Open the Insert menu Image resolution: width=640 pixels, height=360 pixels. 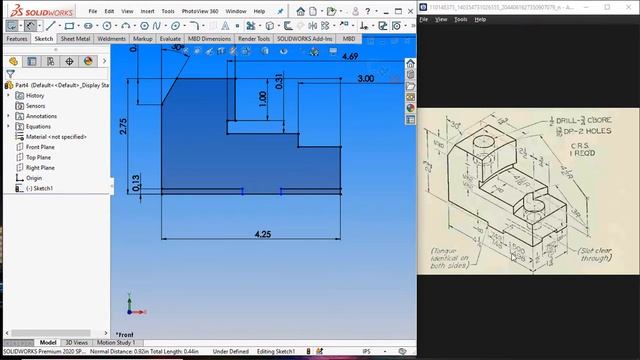tap(147, 11)
